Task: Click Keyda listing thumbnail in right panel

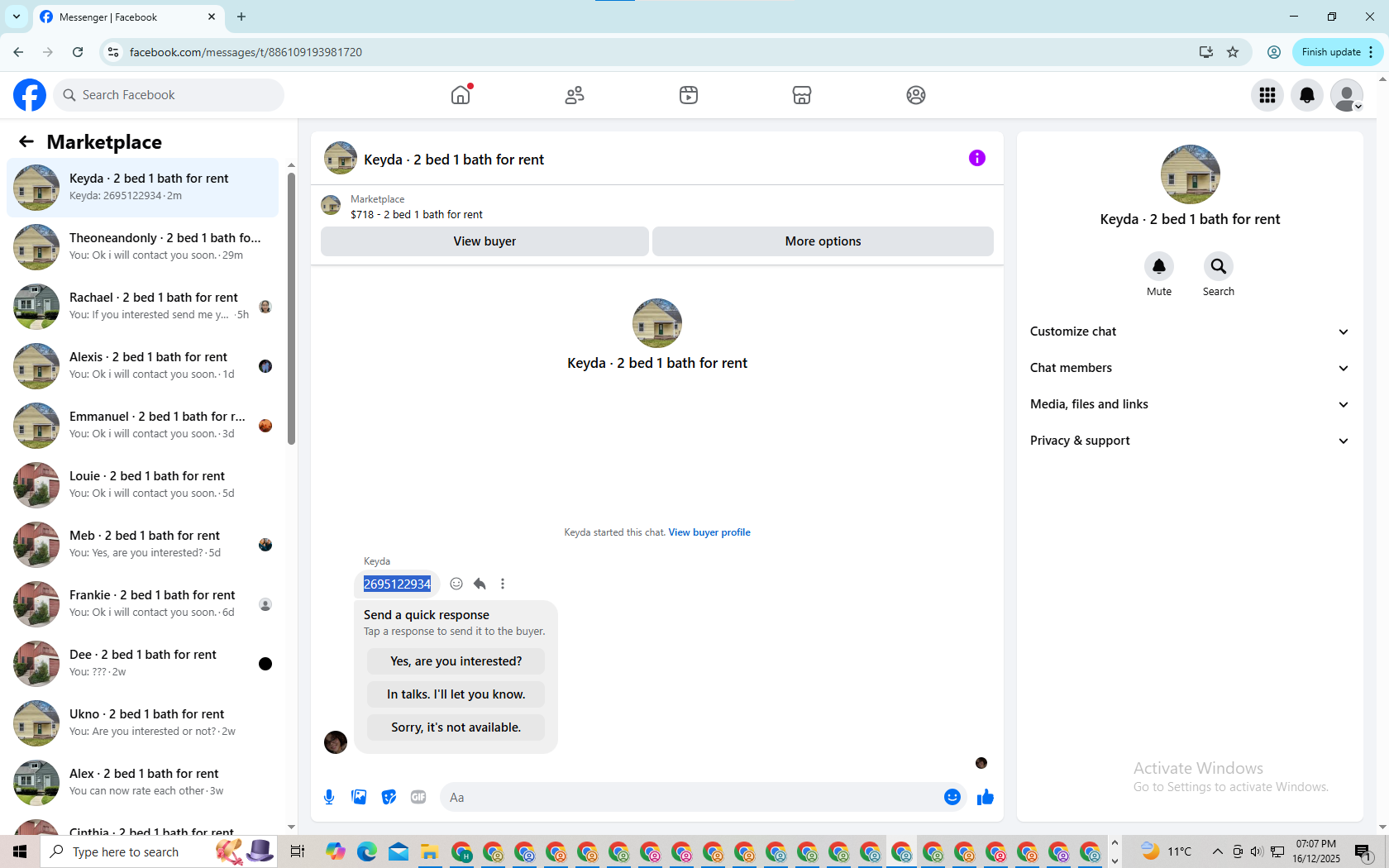Action: [x=1190, y=174]
